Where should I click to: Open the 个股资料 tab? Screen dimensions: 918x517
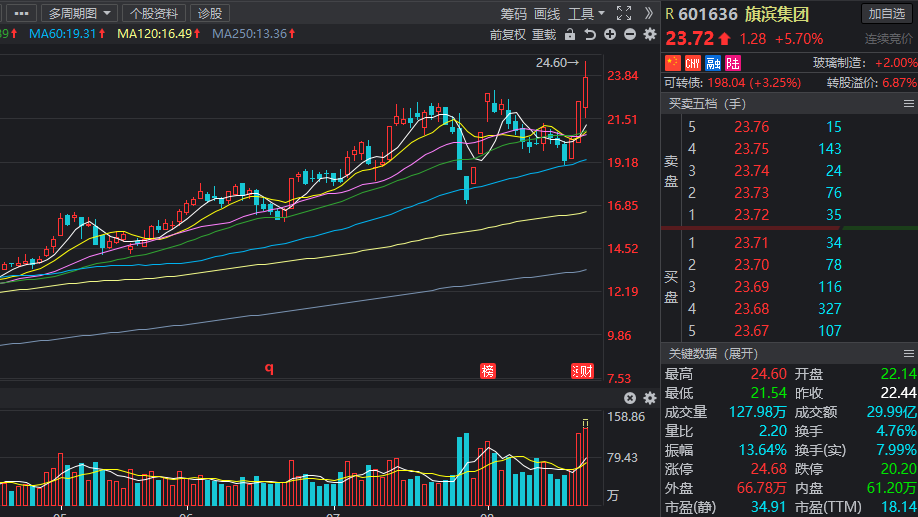click(154, 13)
